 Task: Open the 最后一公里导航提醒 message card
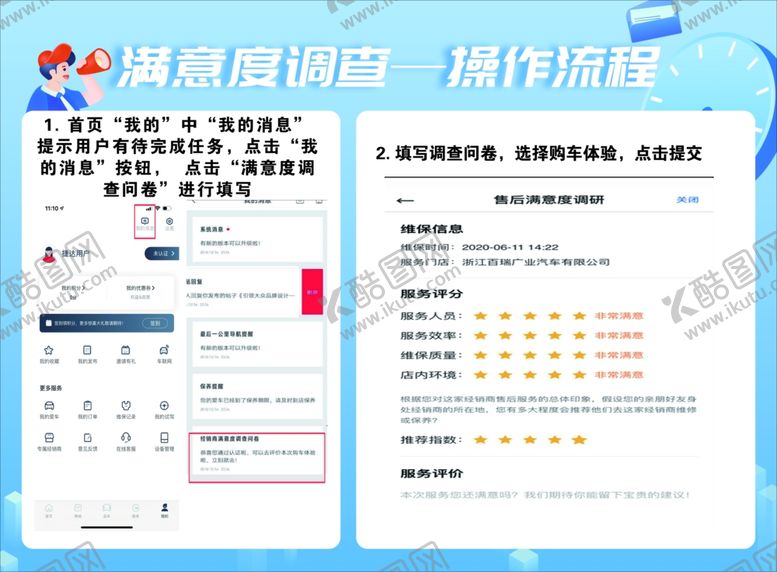coord(257,344)
